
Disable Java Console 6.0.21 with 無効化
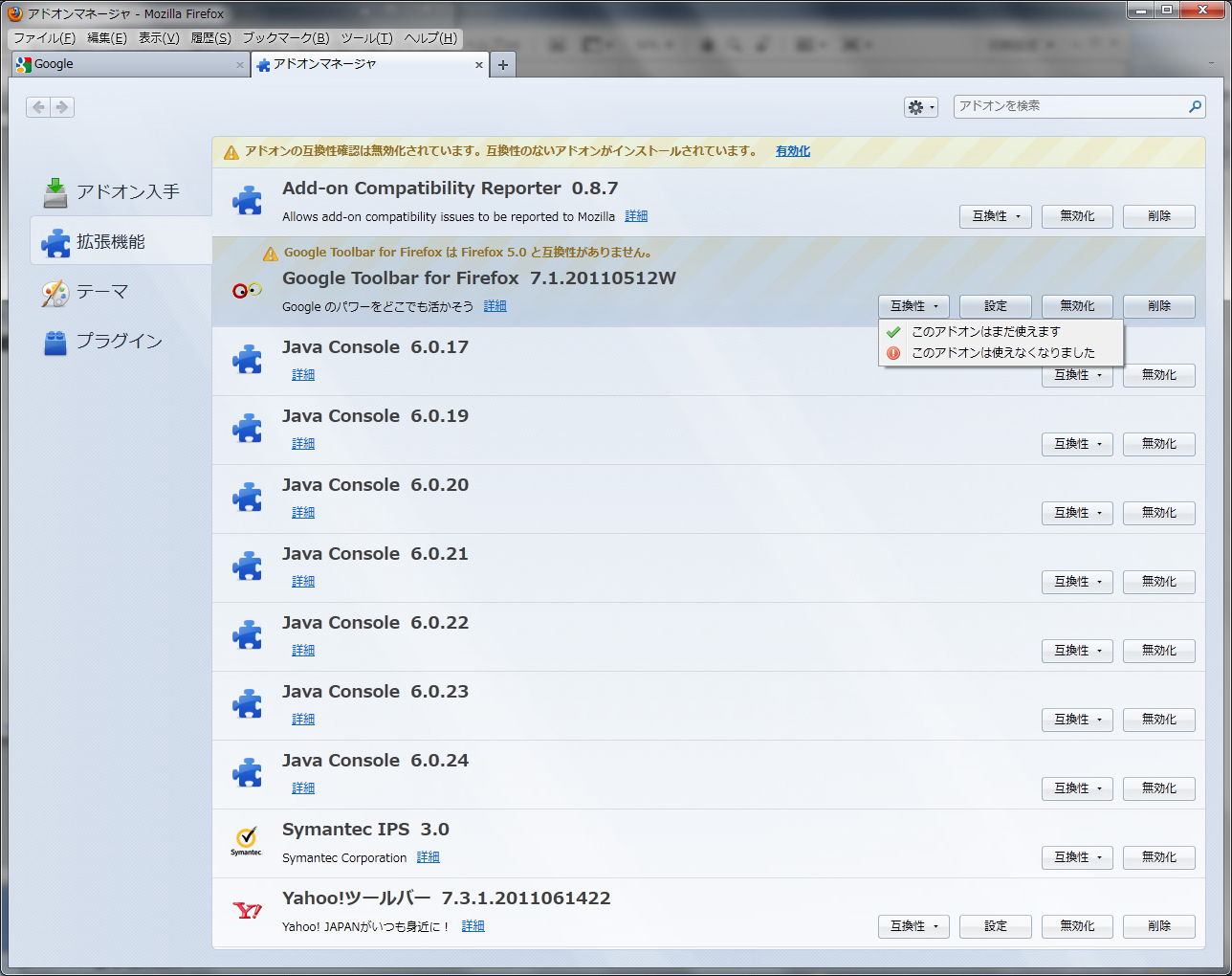click(x=1158, y=582)
